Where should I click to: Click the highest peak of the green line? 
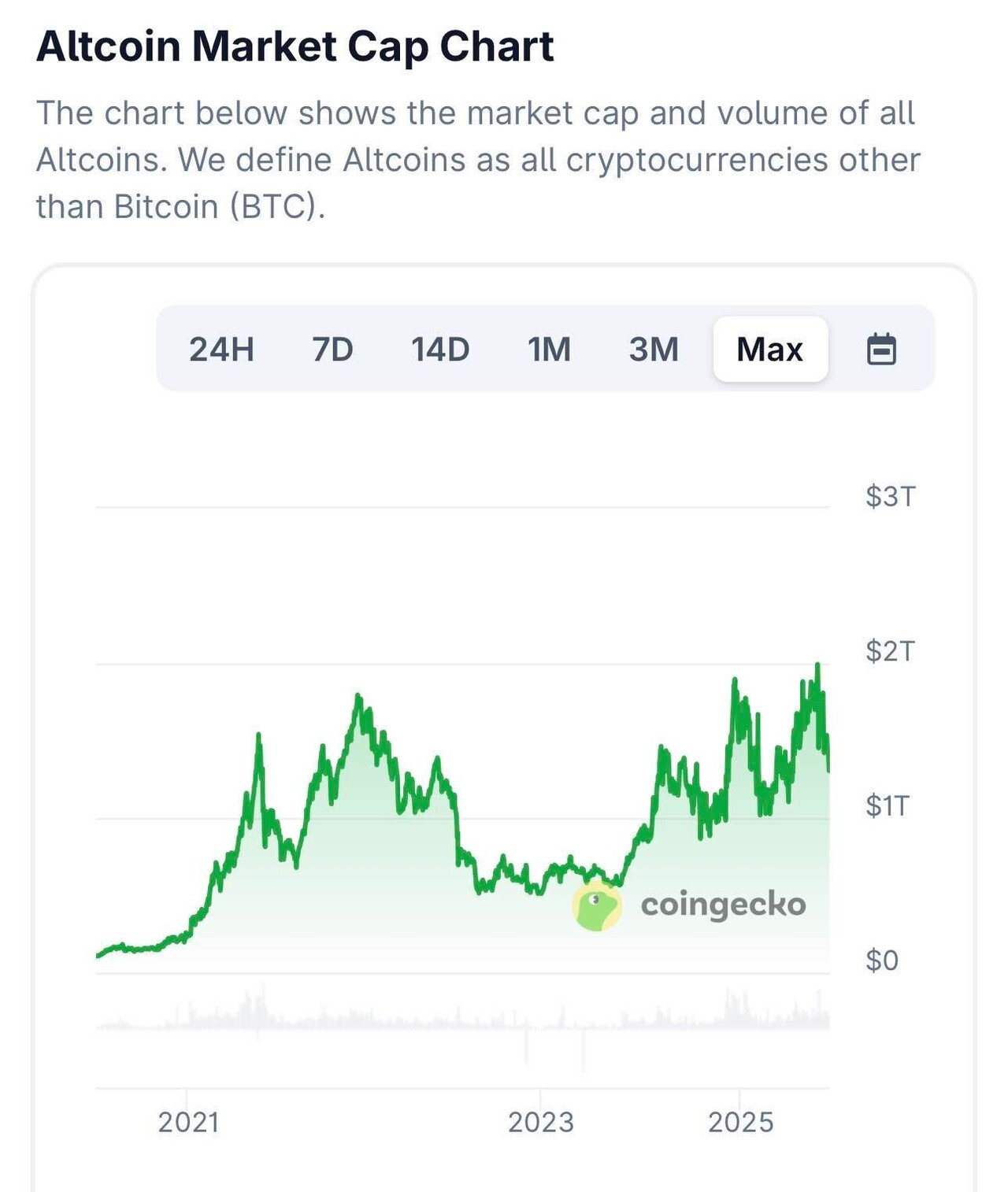point(818,666)
